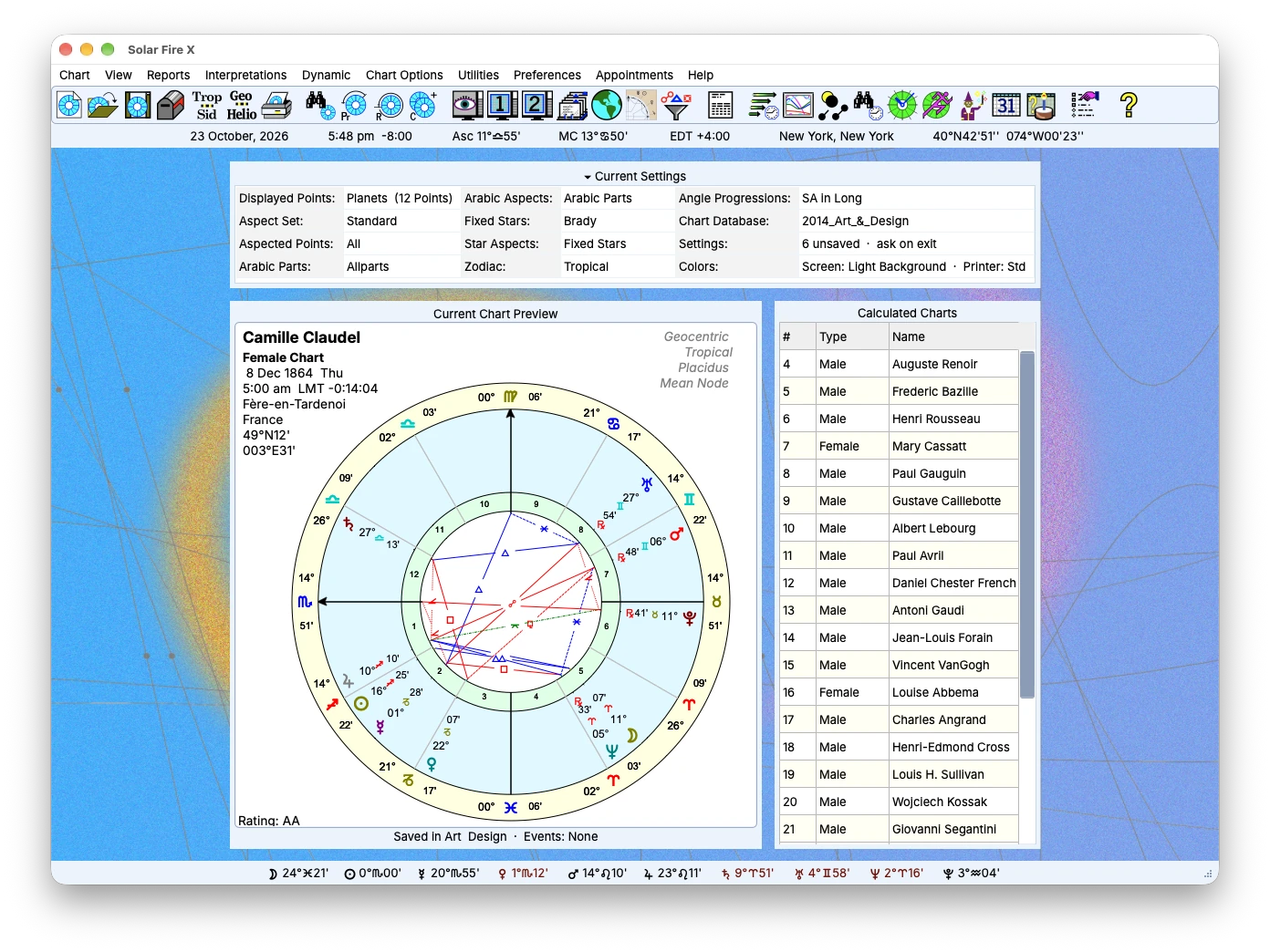Open the Chart Options menu
Viewport: 1270px width, 952px height.
click(x=404, y=75)
